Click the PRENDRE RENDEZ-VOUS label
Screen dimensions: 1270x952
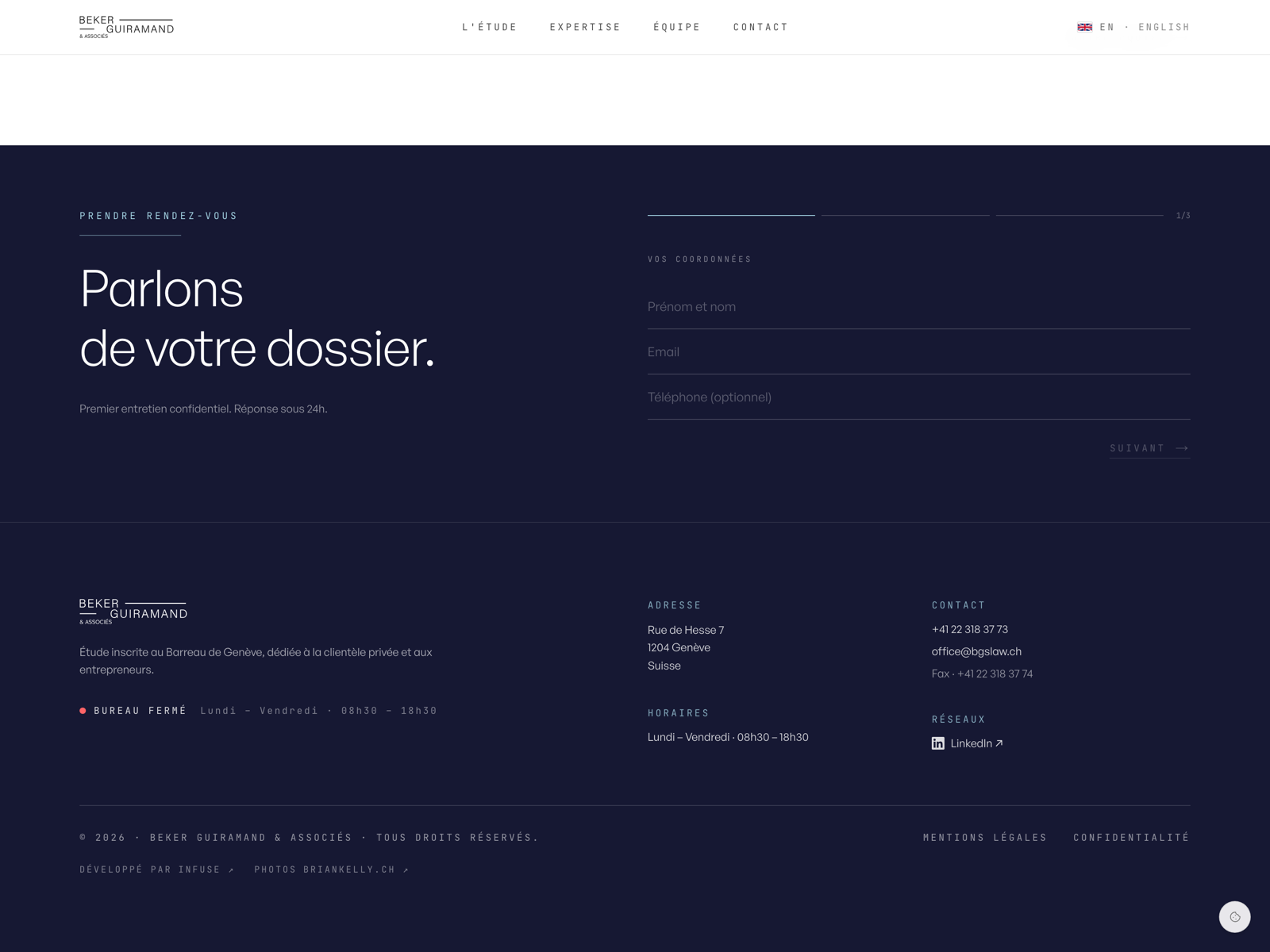(159, 216)
